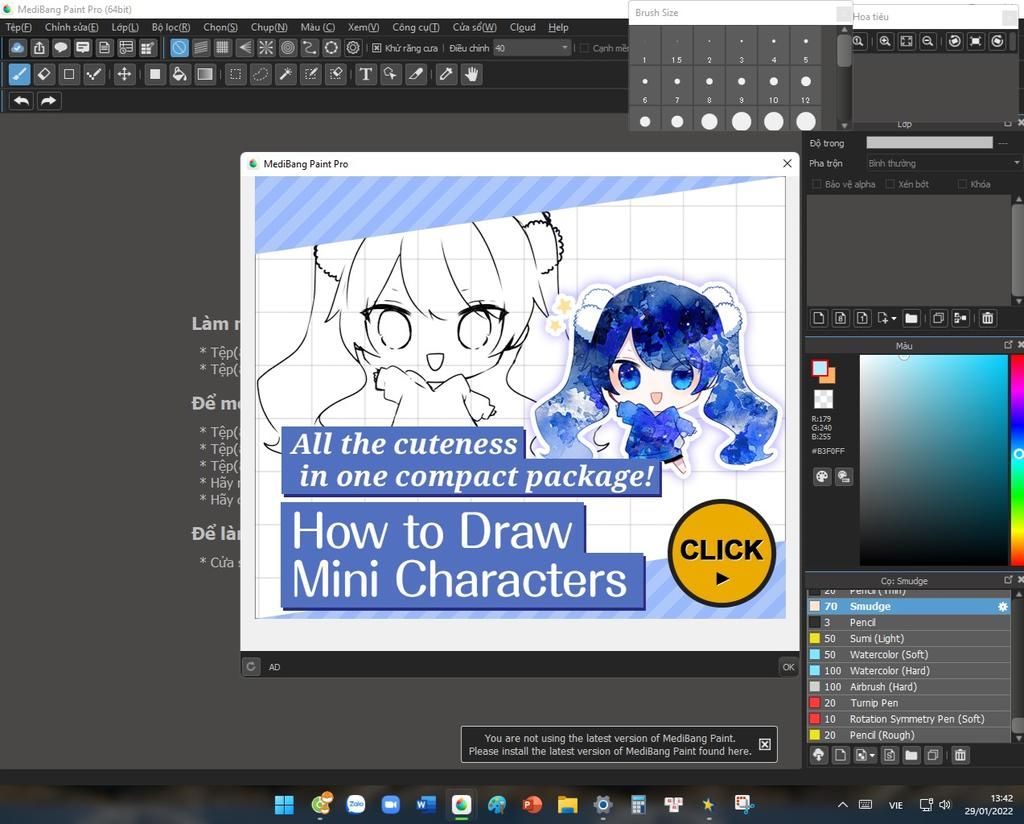Open the Xem(V) menu

coord(363,27)
